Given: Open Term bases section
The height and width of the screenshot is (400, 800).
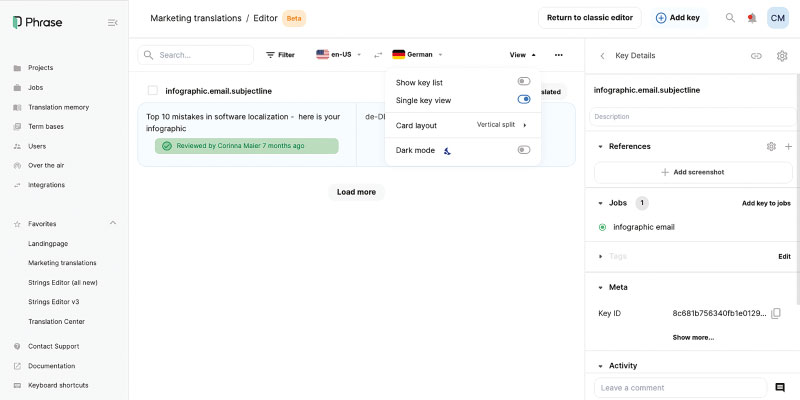Looking at the screenshot, I should pos(46,127).
